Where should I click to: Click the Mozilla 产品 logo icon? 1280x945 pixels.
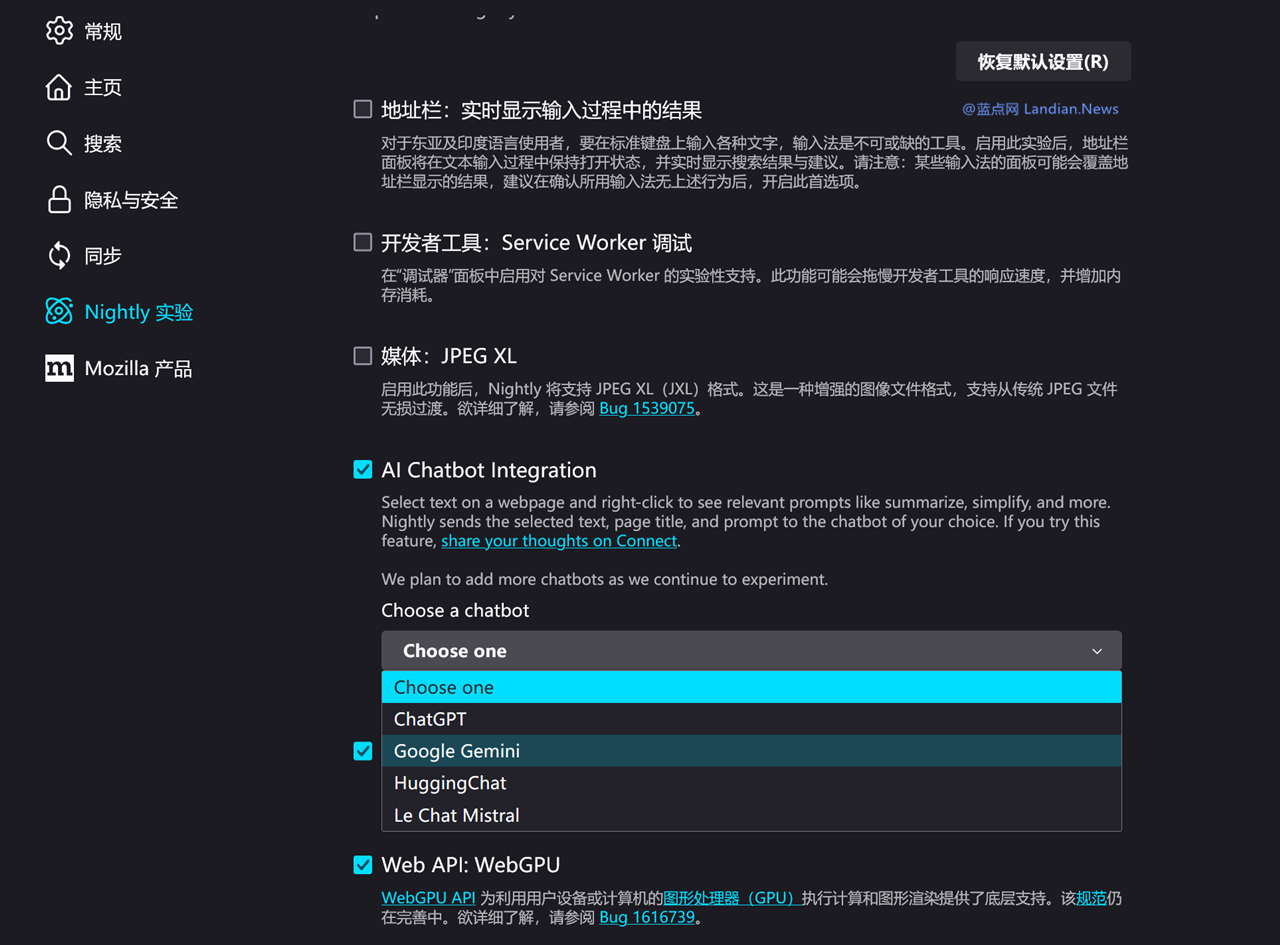59,368
